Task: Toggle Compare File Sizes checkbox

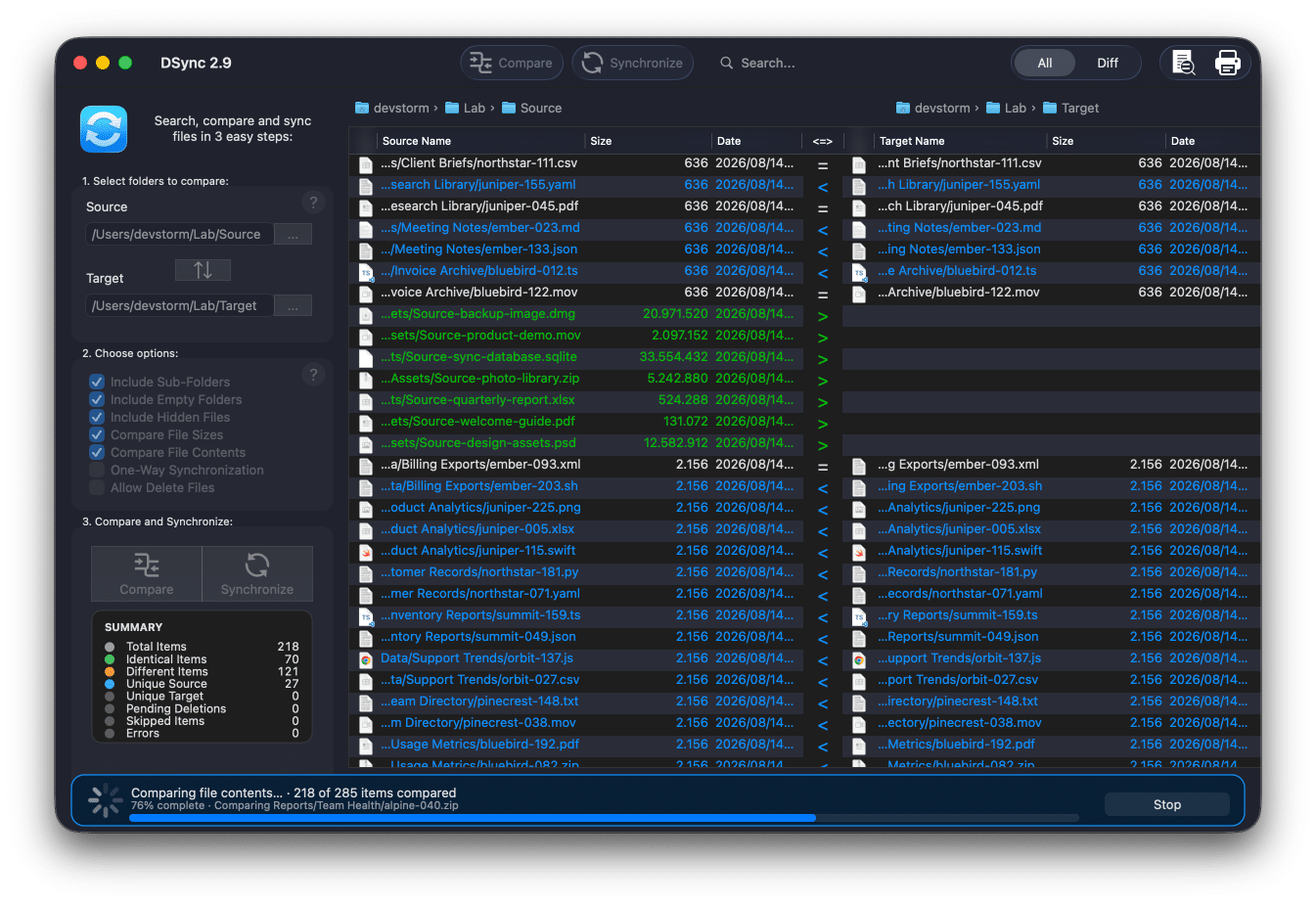Action: click(x=97, y=434)
